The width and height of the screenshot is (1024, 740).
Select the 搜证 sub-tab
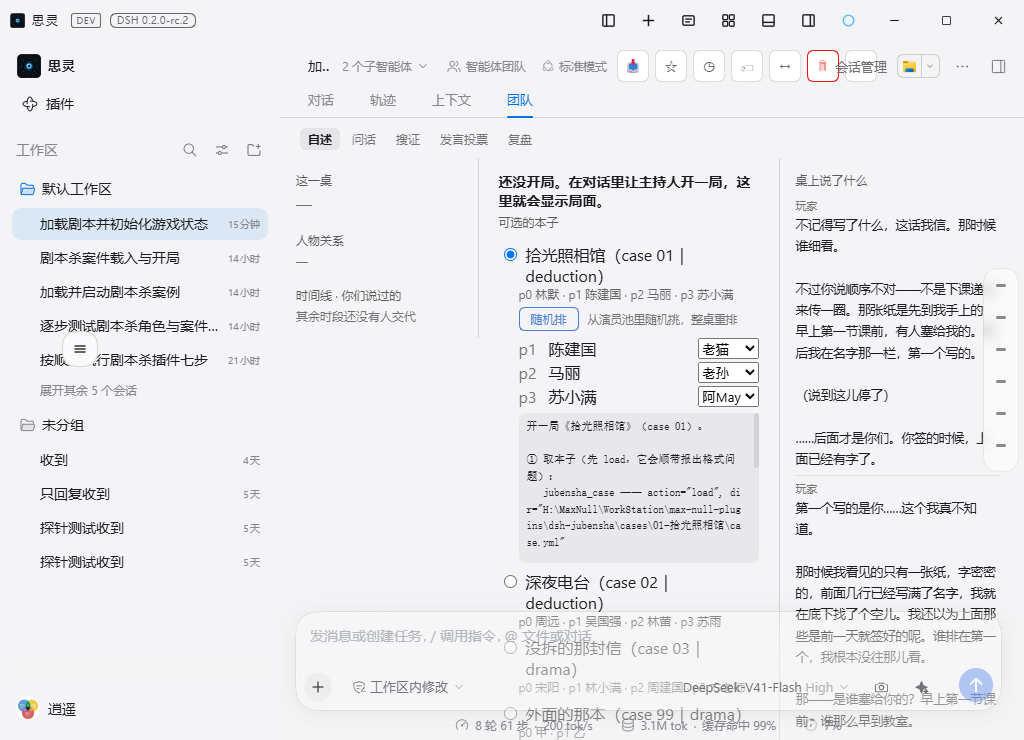point(408,139)
